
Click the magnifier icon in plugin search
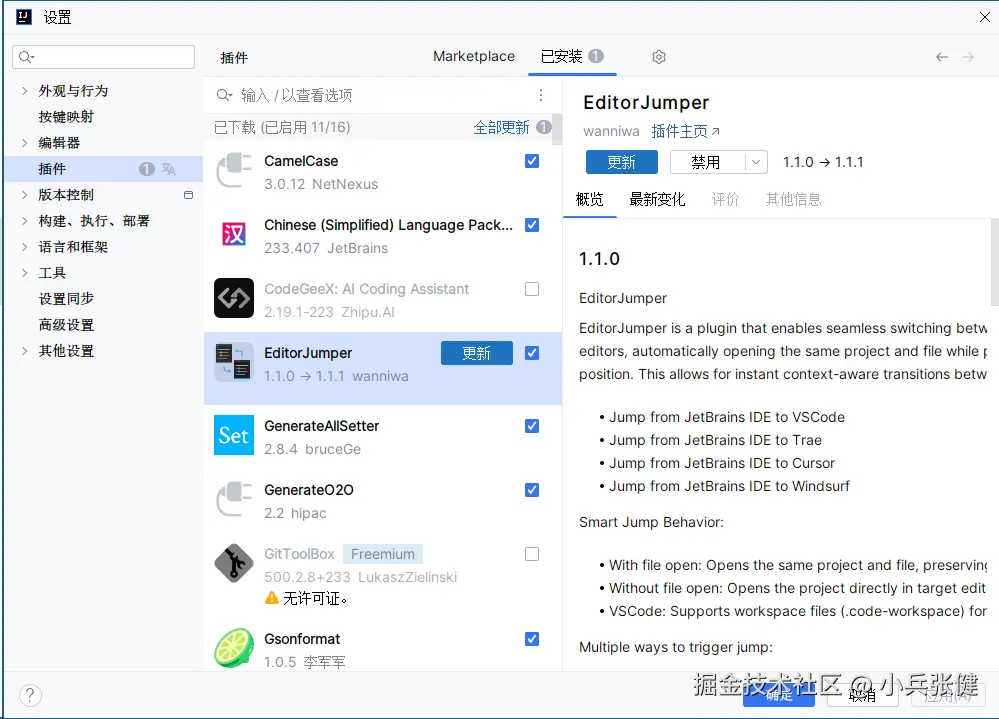224,95
